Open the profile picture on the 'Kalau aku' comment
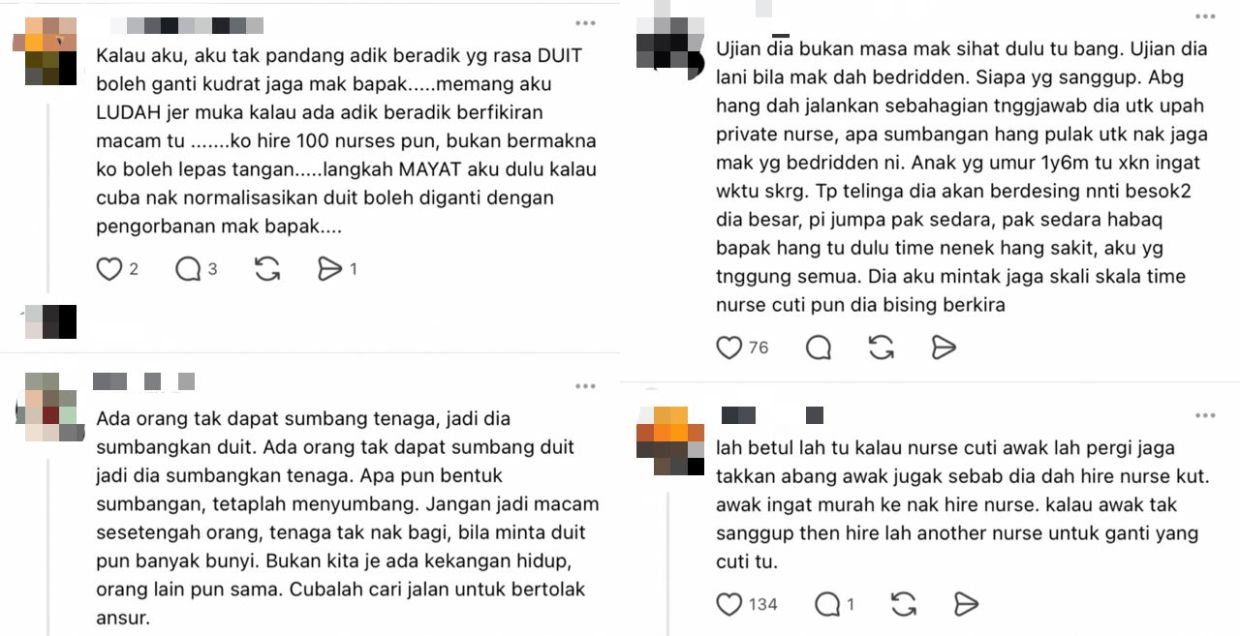 [x=51, y=51]
